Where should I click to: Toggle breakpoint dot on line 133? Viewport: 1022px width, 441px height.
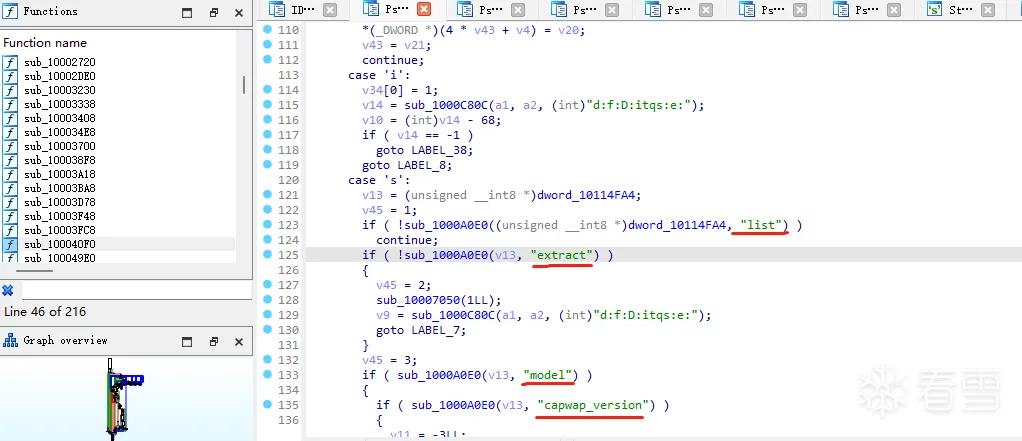point(267,374)
